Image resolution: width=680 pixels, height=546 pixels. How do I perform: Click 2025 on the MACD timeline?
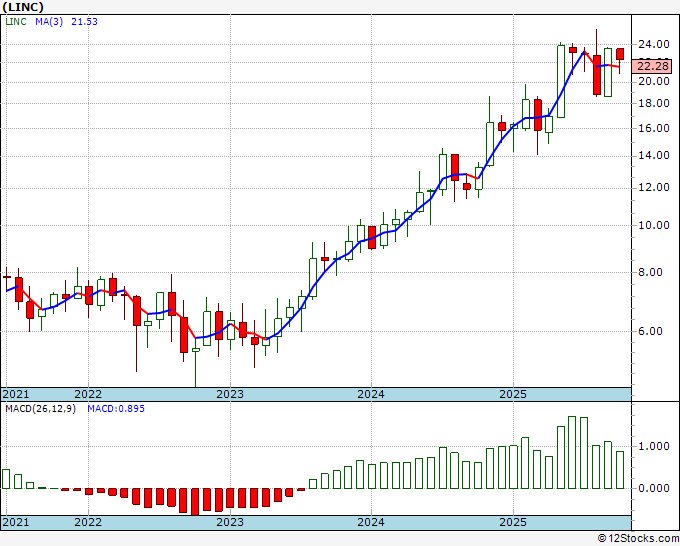click(513, 522)
